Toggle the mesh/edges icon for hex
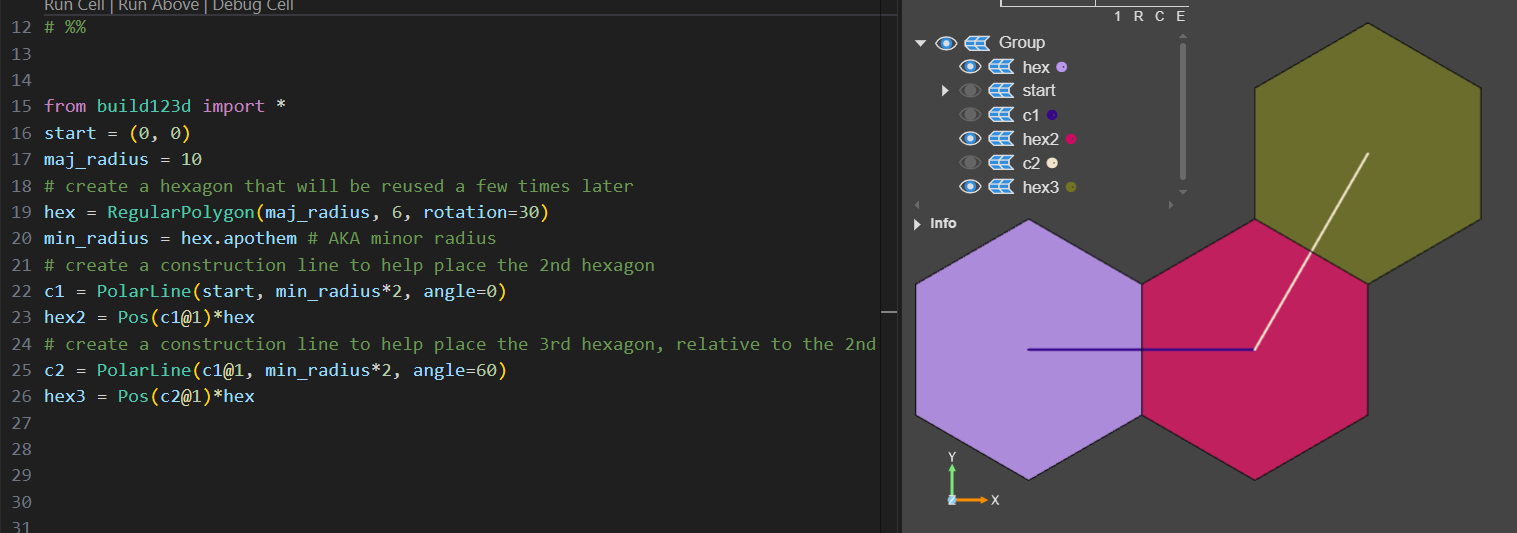The height and width of the screenshot is (533, 1517). pyautogui.click(x=1001, y=67)
